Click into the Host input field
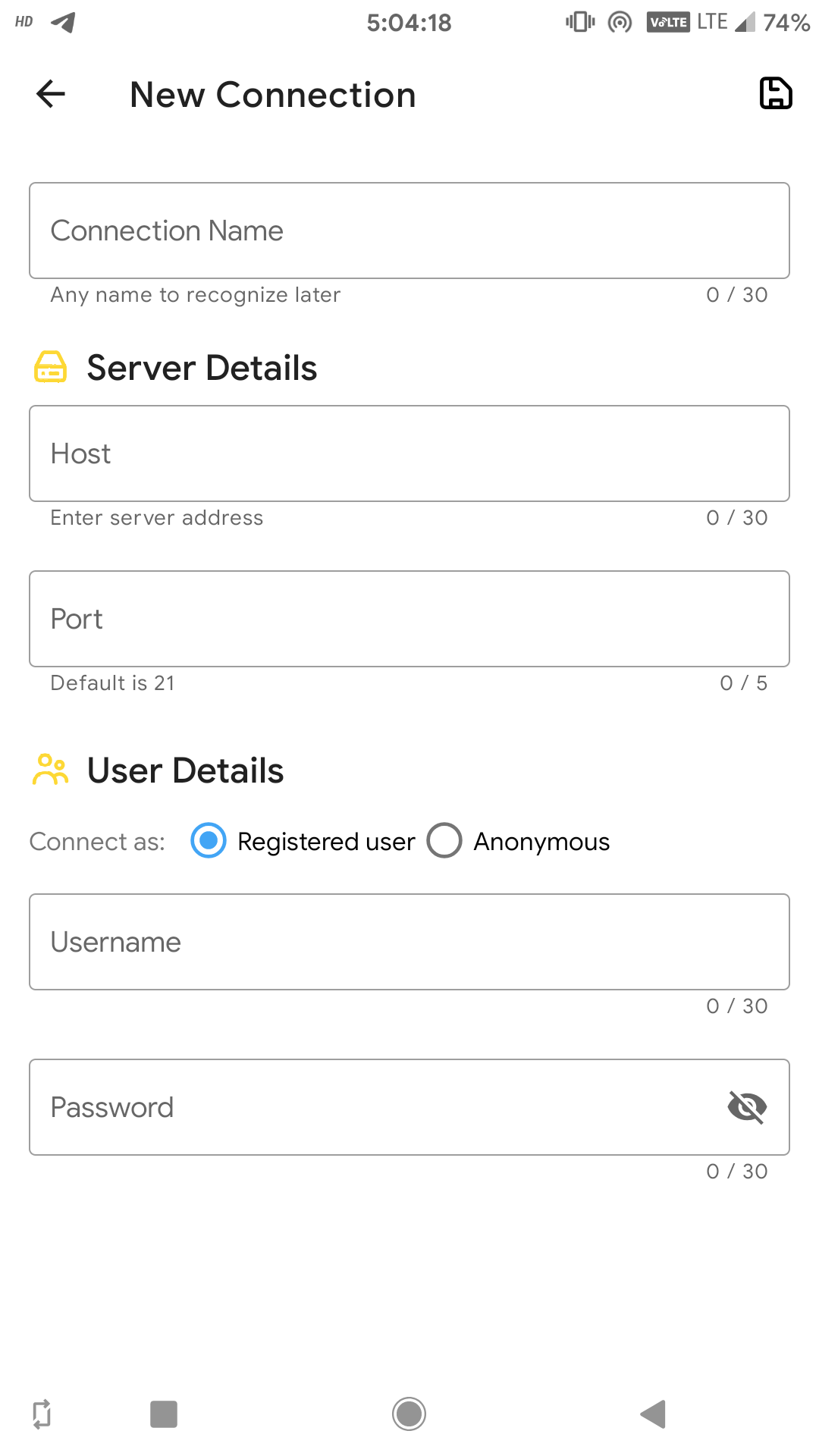 coord(409,453)
